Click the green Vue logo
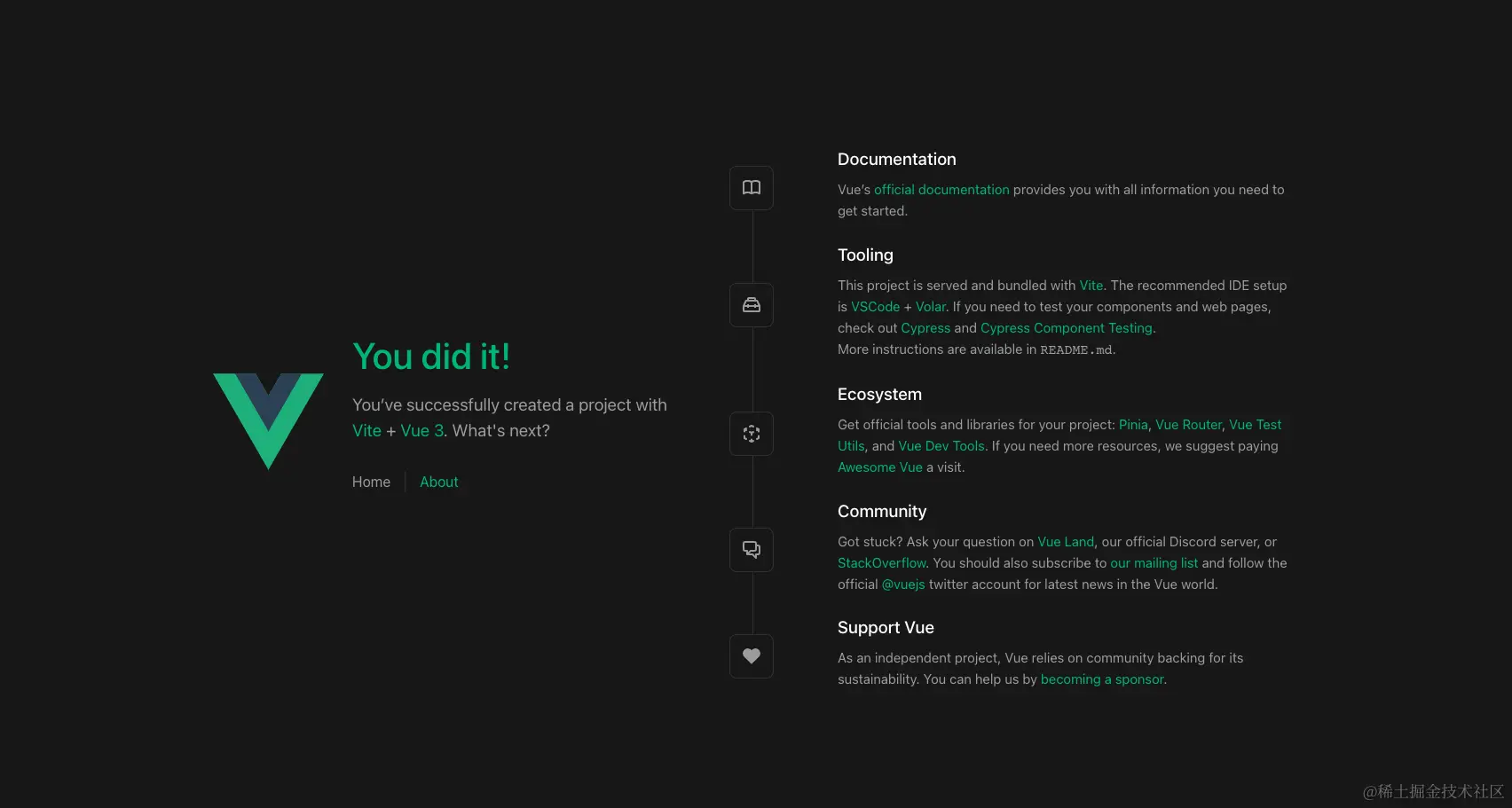This screenshot has height=808, width=1512. [x=268, y=421]
